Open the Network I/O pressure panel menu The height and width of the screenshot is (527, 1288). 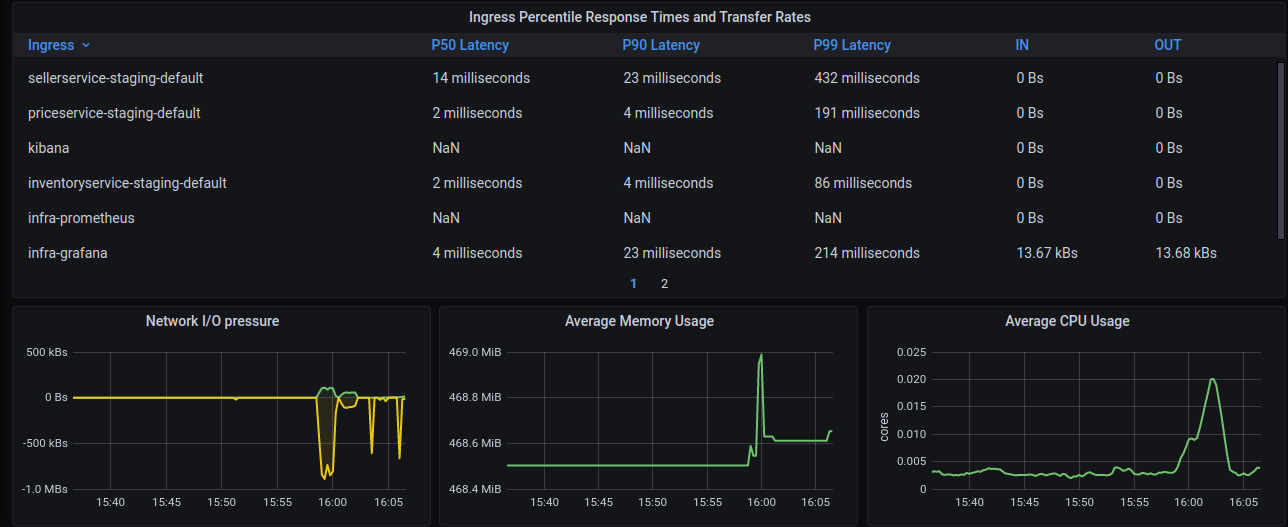pyautogui.click(x=212, y=321)
